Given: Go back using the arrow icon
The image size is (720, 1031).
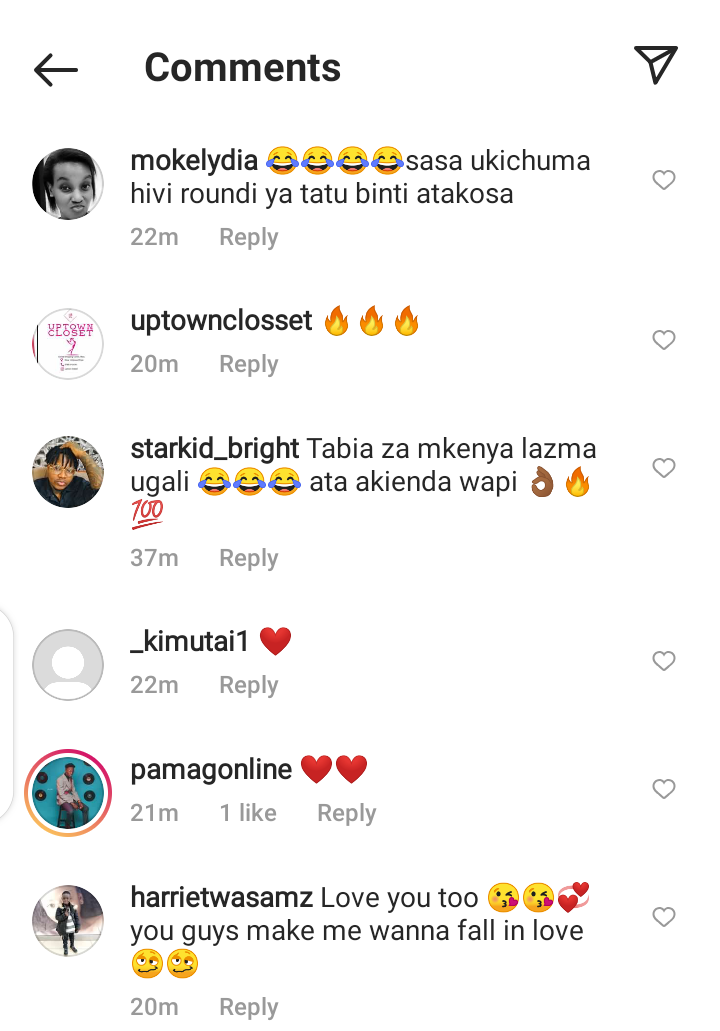Looking at the screenshot, I should [x=56, y=70].
